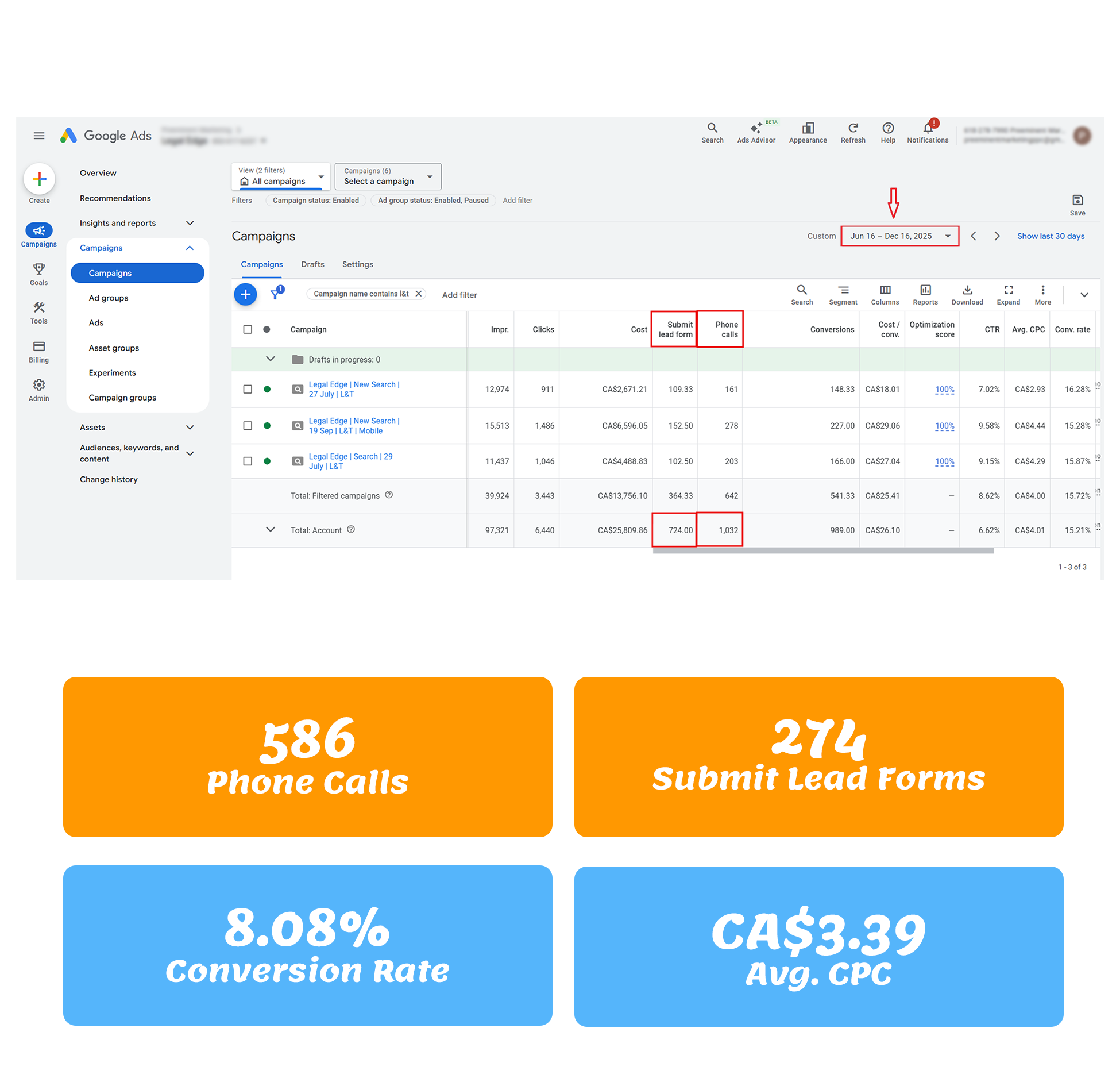The image size is (1120, 1082).
Task: Switch to the Drafts tab
Action: pyautogui.click(x=312, y=264)
